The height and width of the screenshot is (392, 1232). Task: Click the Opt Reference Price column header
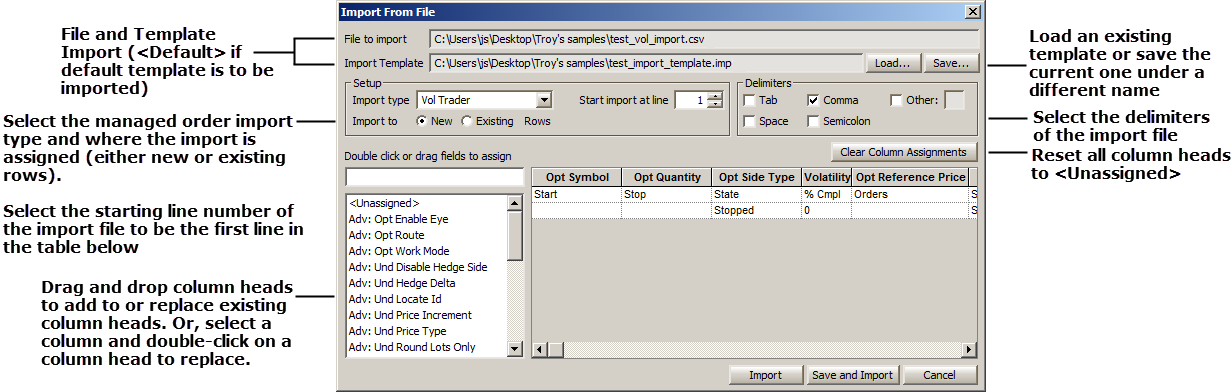coord(910,177)
